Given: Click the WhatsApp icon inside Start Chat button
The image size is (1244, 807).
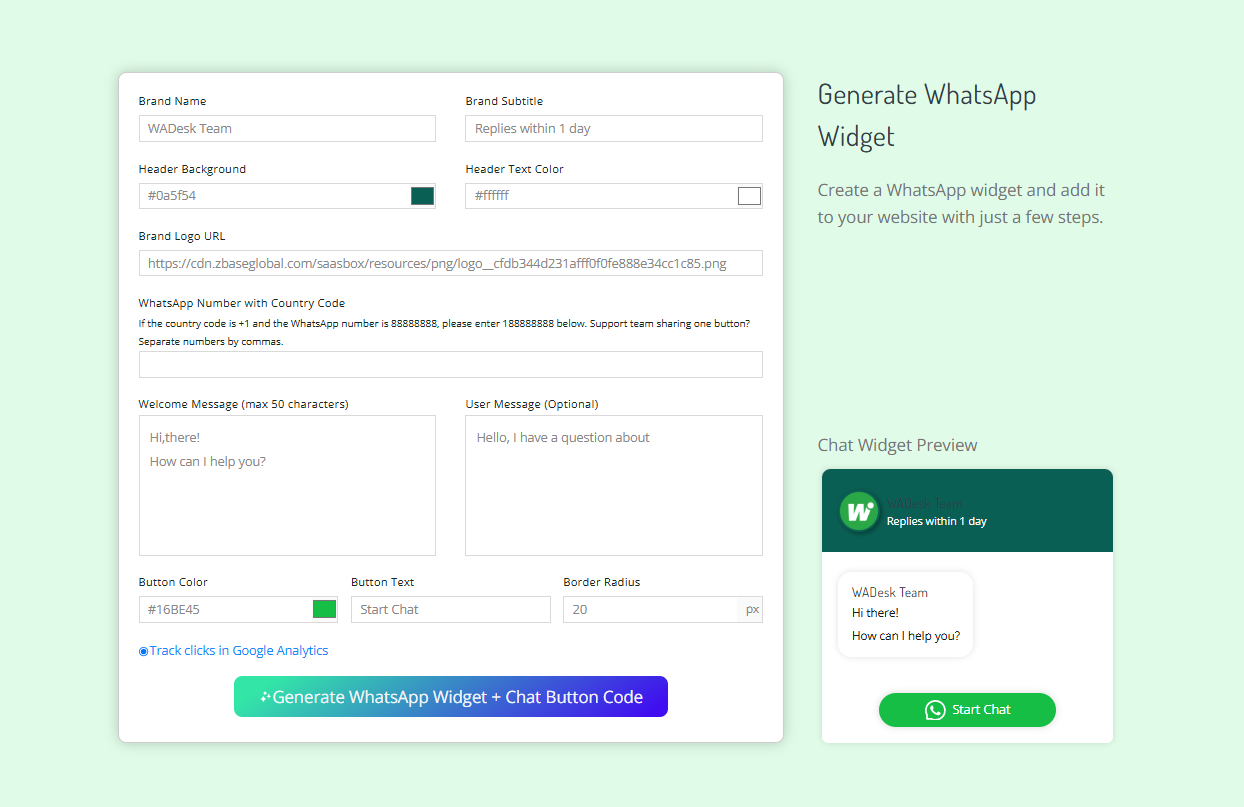Looking at the screenshot, I should coord(934,710).
